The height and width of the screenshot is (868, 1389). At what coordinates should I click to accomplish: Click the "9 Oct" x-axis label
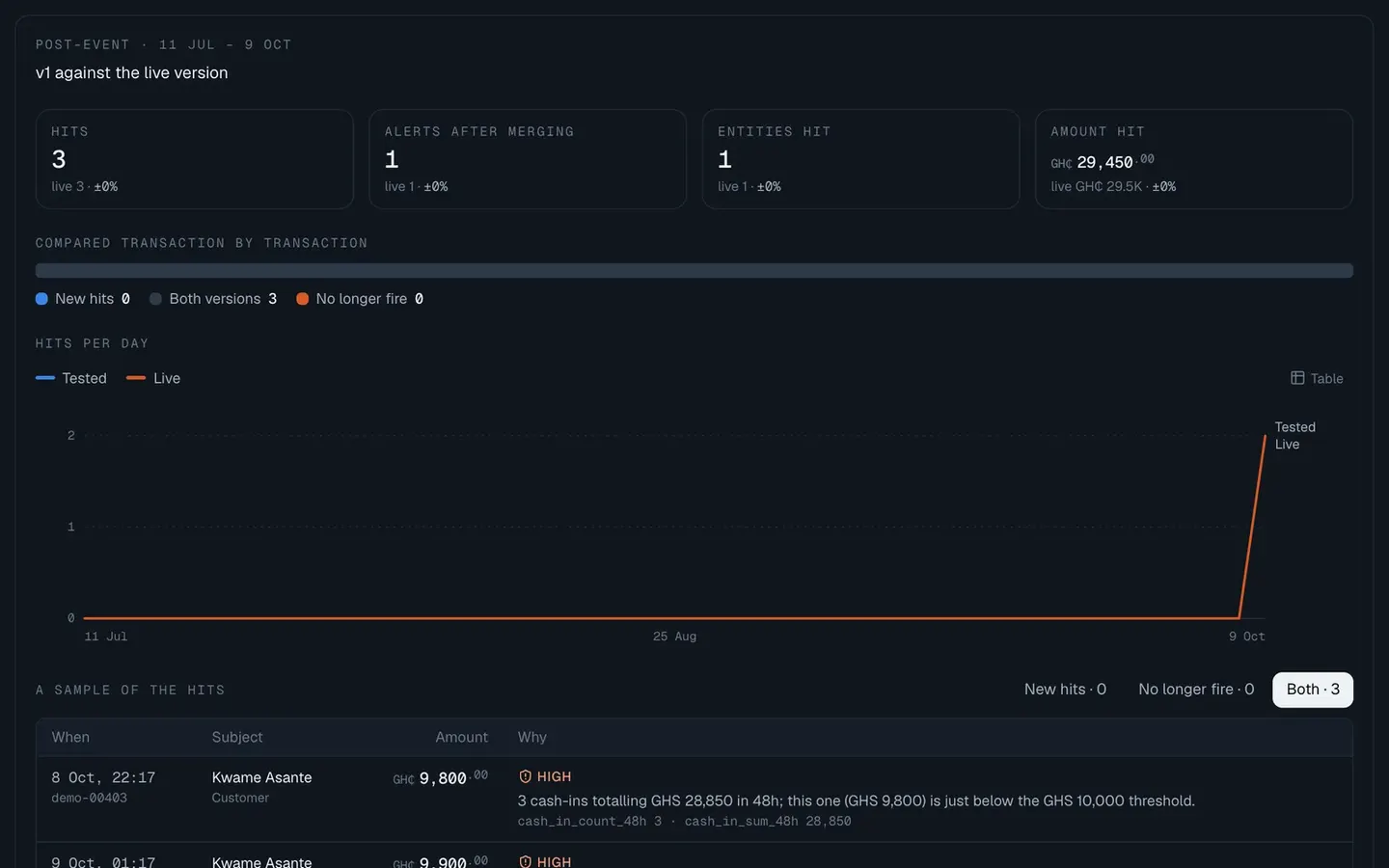click(x=1246, y=637)
